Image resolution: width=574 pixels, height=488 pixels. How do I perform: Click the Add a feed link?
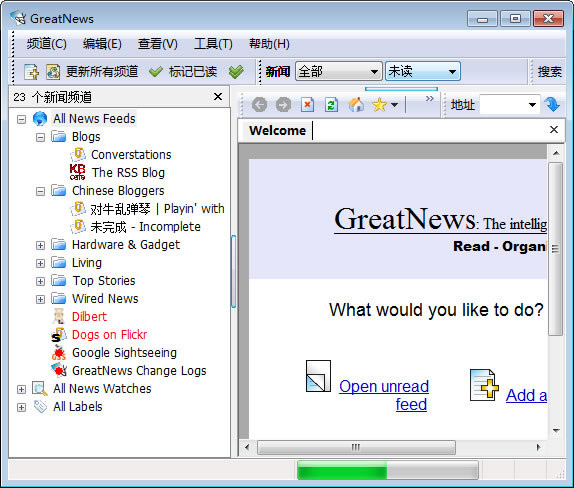pyautogui.click(x=526, y=395)
